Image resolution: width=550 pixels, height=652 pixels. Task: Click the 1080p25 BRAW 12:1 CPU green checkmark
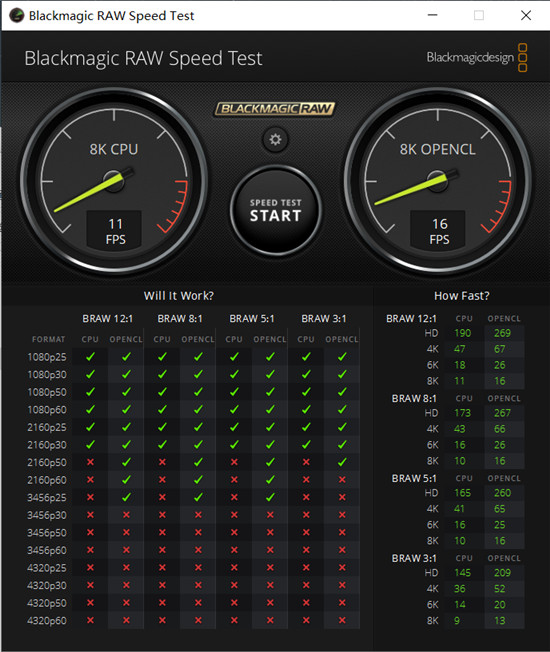pyautogui.click(x=90, y=357)
